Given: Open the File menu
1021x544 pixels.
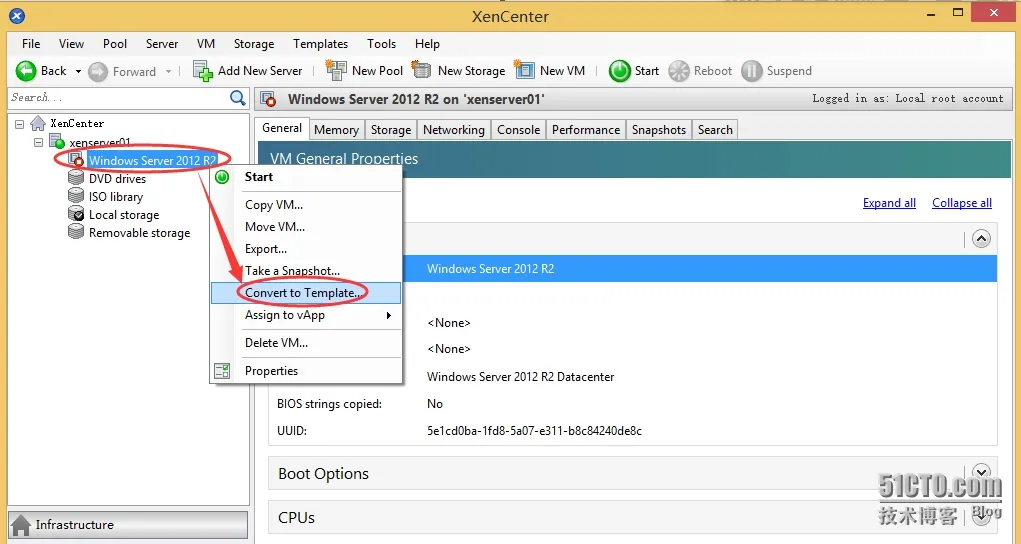Looking at the screenshot, I should coord(31,44).
